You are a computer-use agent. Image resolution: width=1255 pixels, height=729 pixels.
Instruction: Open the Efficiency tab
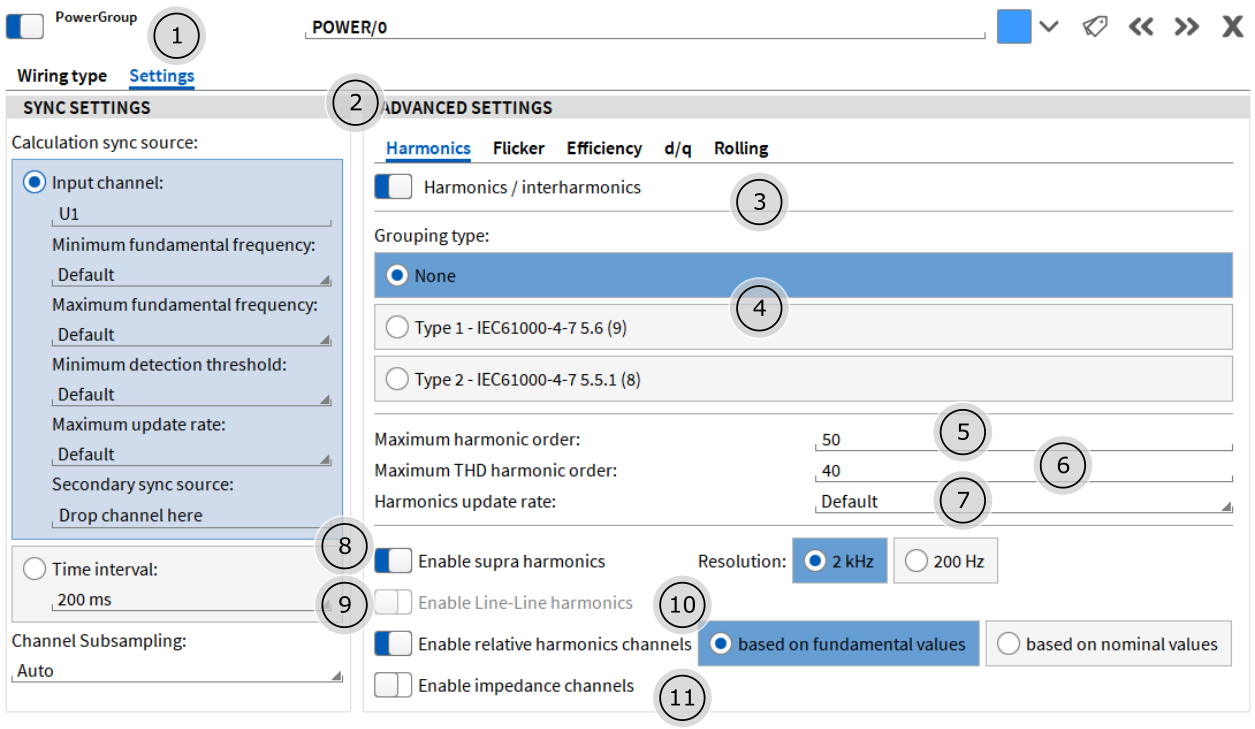tap(604, 148)
